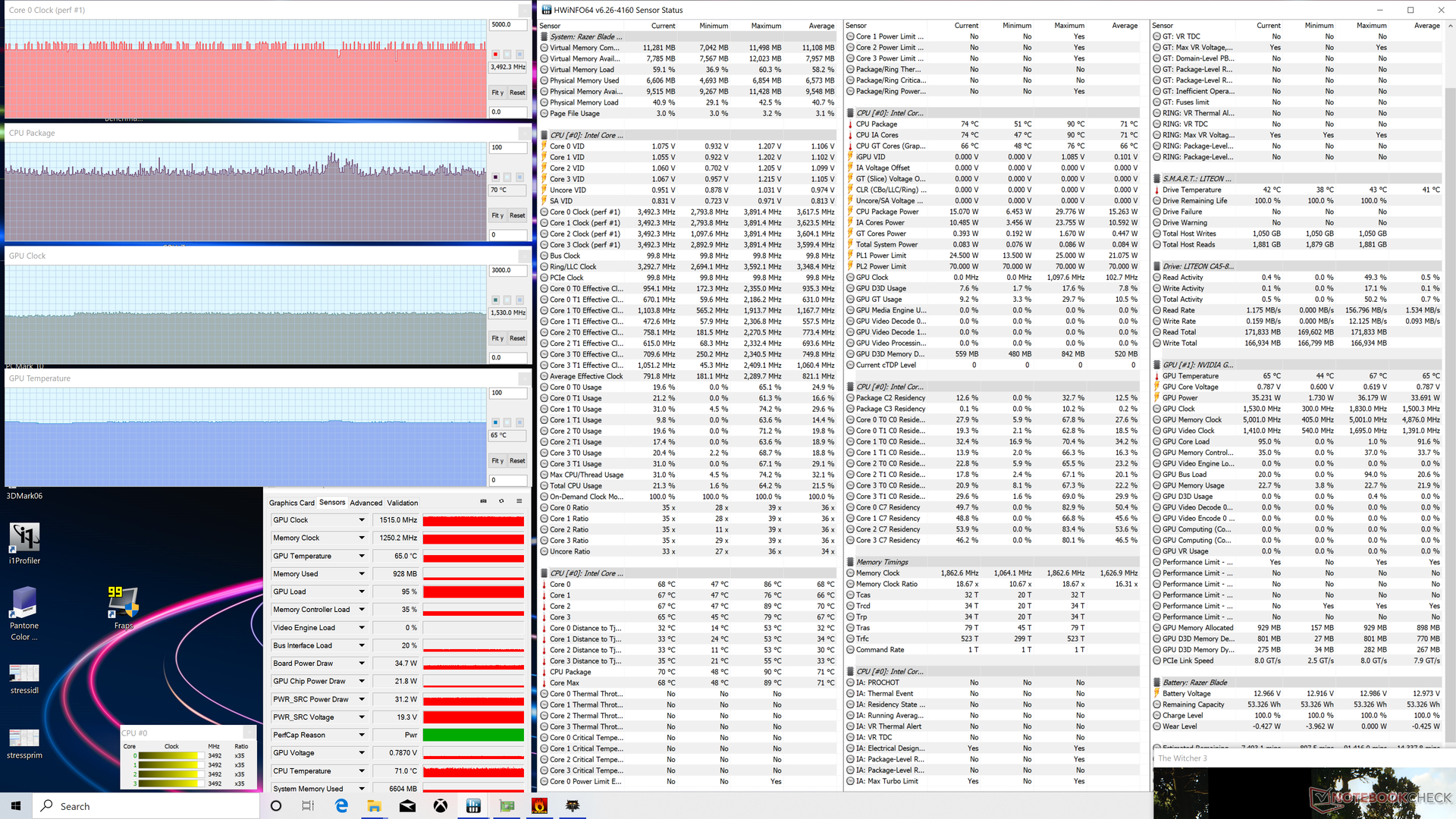The width and height of the screenshot is (1456, 819).
Task: Click Reset in GPU Temperature graph
Action: coord(517,461)
